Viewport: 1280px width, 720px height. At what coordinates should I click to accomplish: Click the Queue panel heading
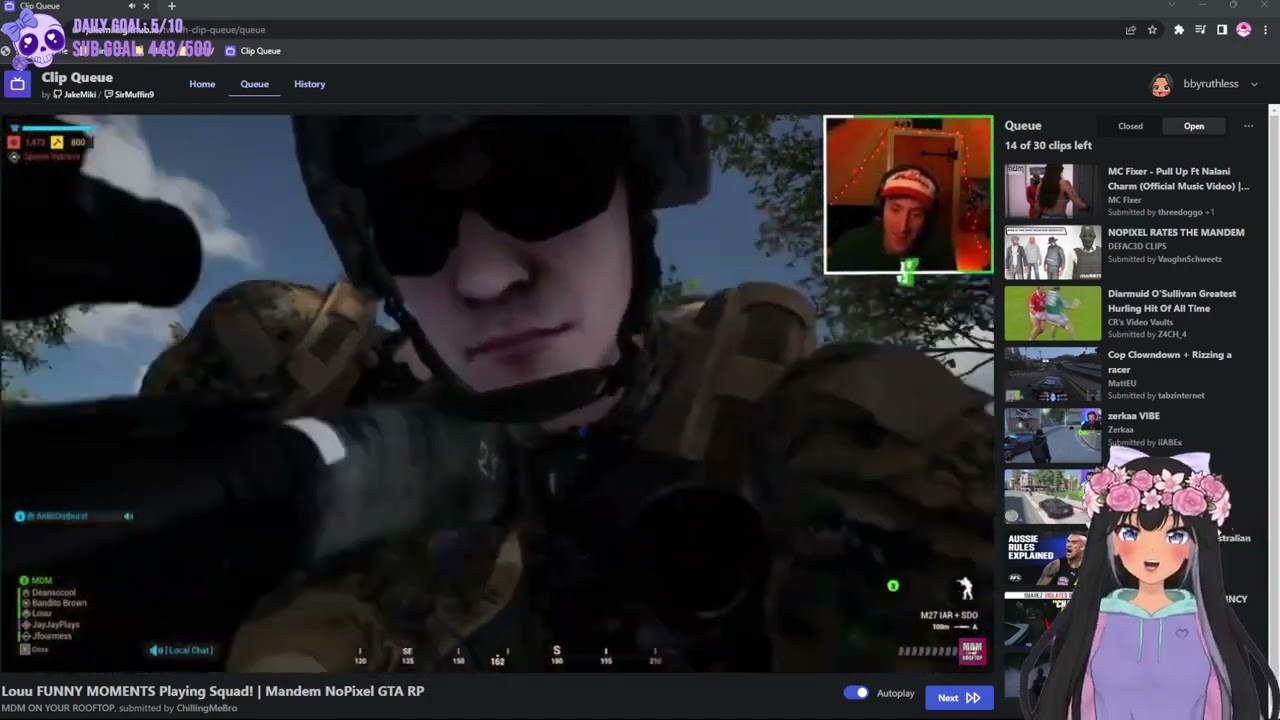pyautogui.click(x=1023, y=126)
